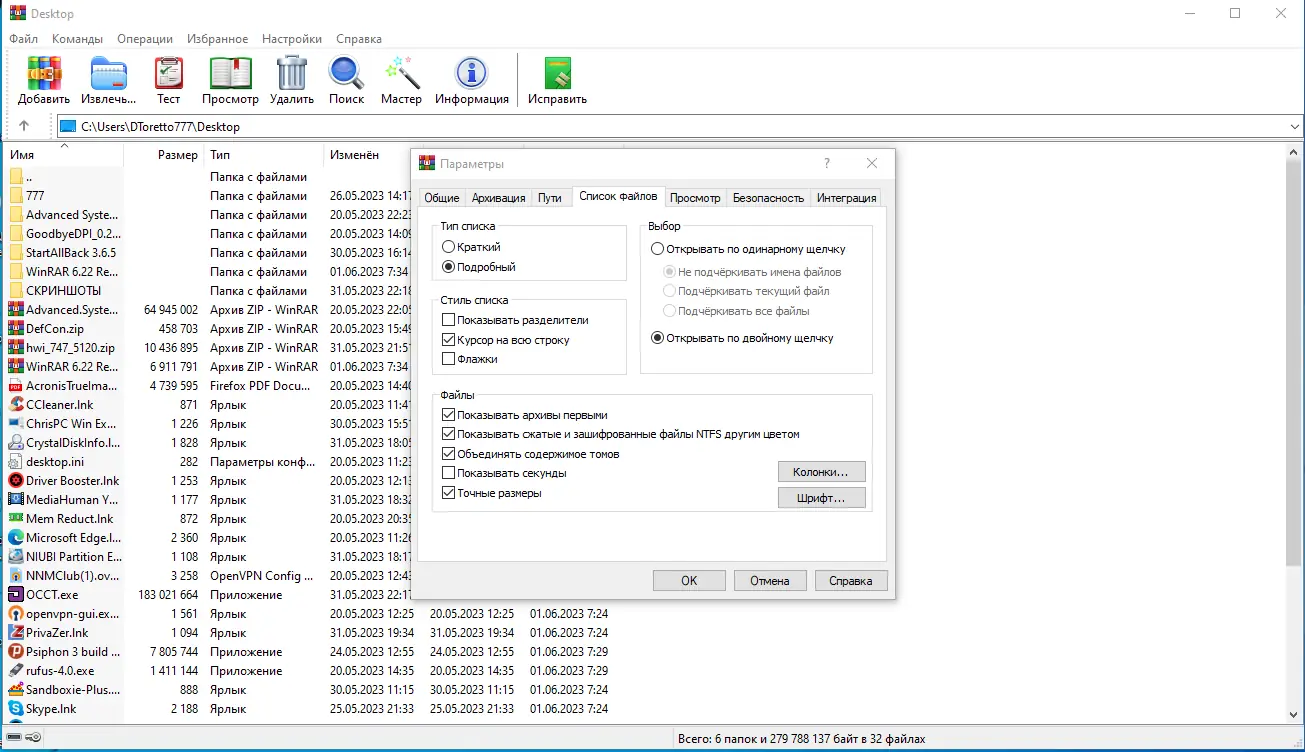This screenshot has height=752, width=1305.
Task: Click the Просмотр toolbar book icon
Action: [230, 73]
